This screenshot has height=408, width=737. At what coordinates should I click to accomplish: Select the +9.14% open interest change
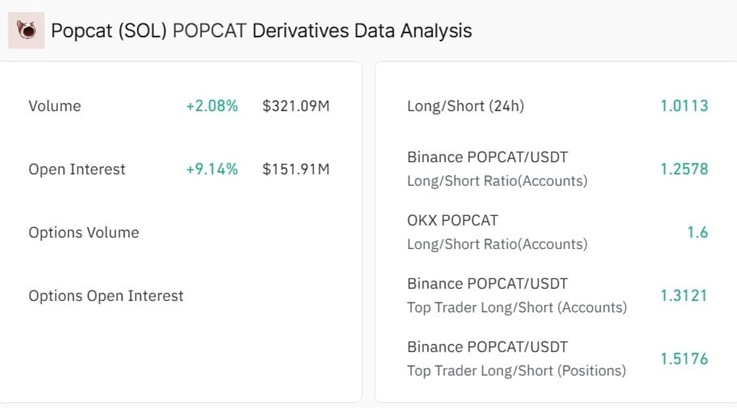tap(212, 169)
